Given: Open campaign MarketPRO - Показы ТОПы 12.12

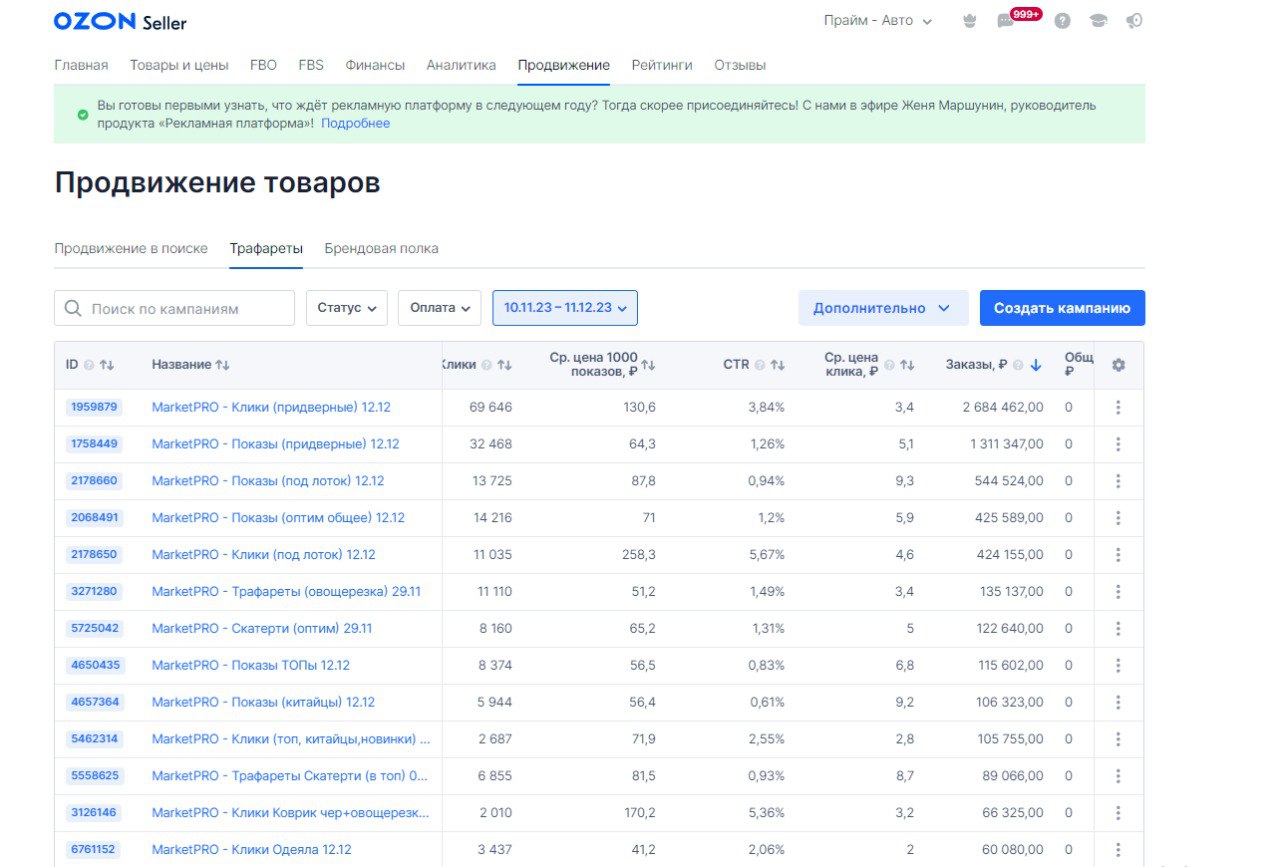Looking at the screenshot, I should point(251,665).
